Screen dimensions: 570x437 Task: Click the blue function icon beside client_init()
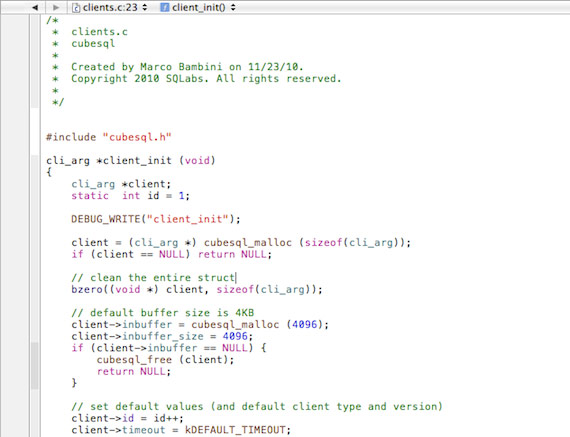tap(165, 7)
